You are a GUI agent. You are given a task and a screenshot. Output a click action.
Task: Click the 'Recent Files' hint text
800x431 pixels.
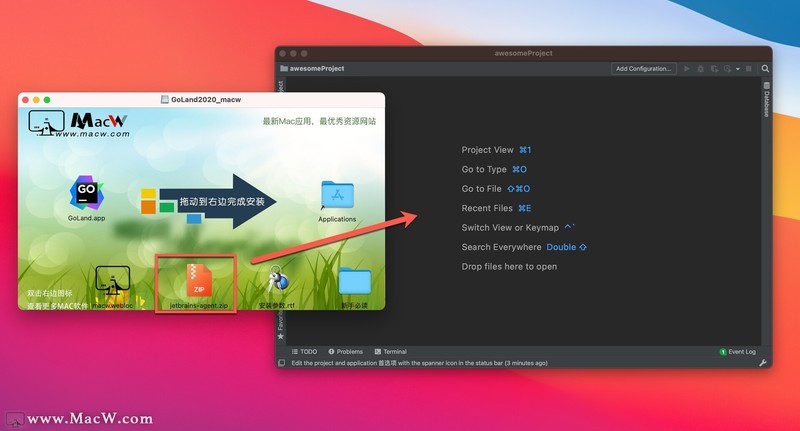487,208
